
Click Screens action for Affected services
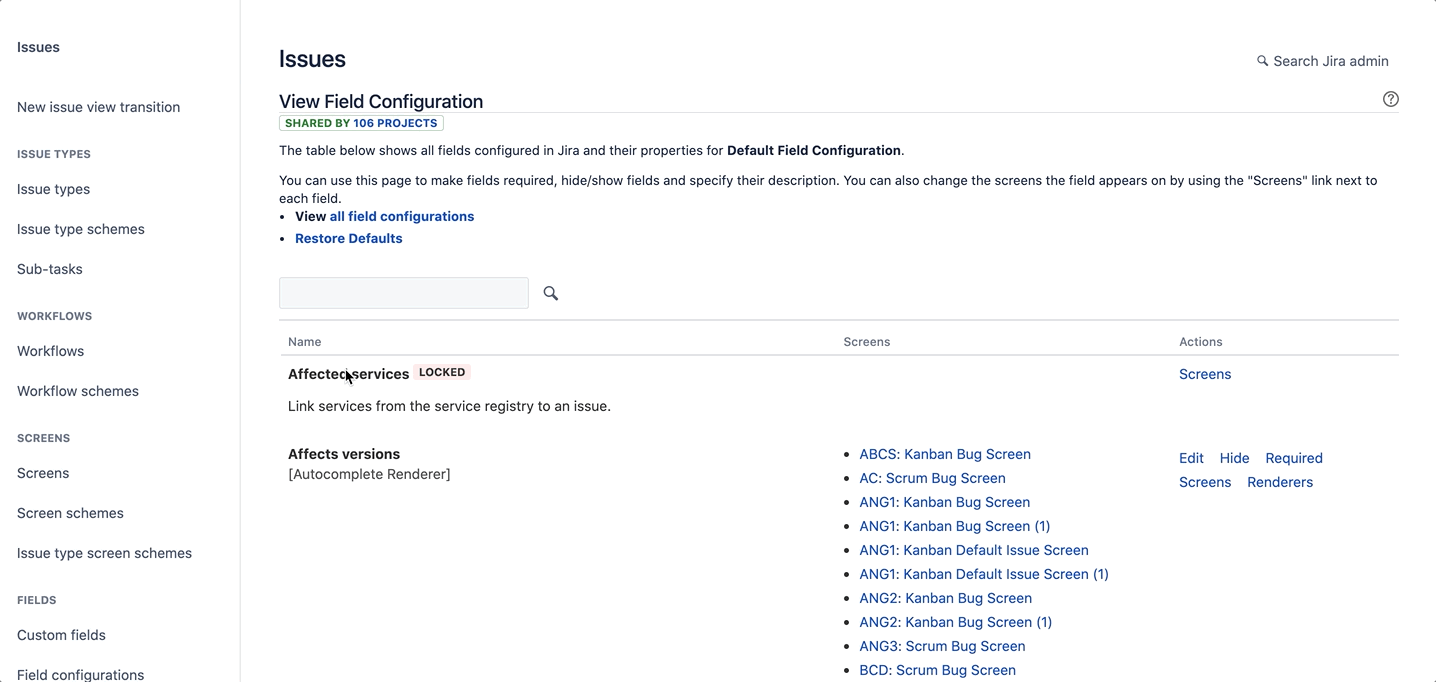1204,374
